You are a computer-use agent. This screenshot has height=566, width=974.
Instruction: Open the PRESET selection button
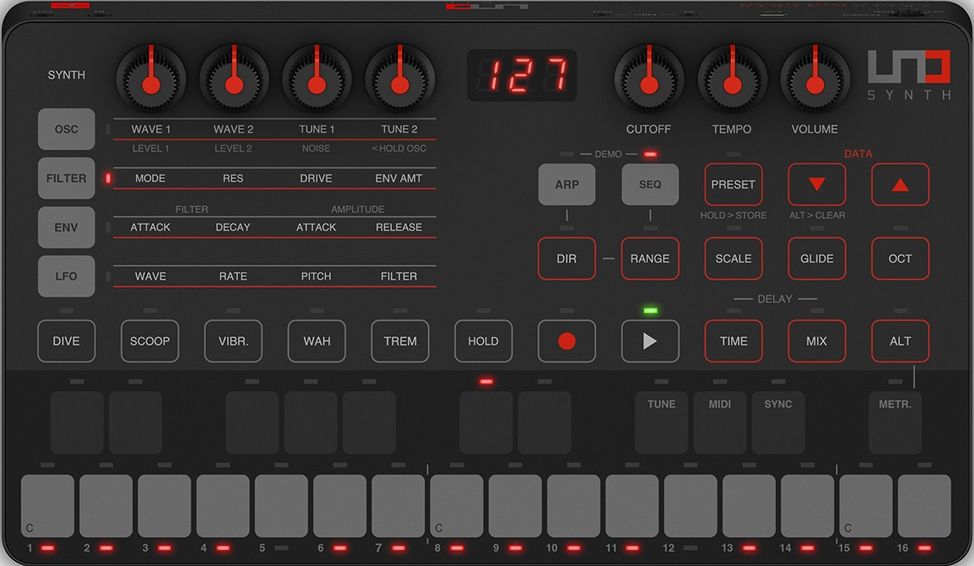click(733, 185)
